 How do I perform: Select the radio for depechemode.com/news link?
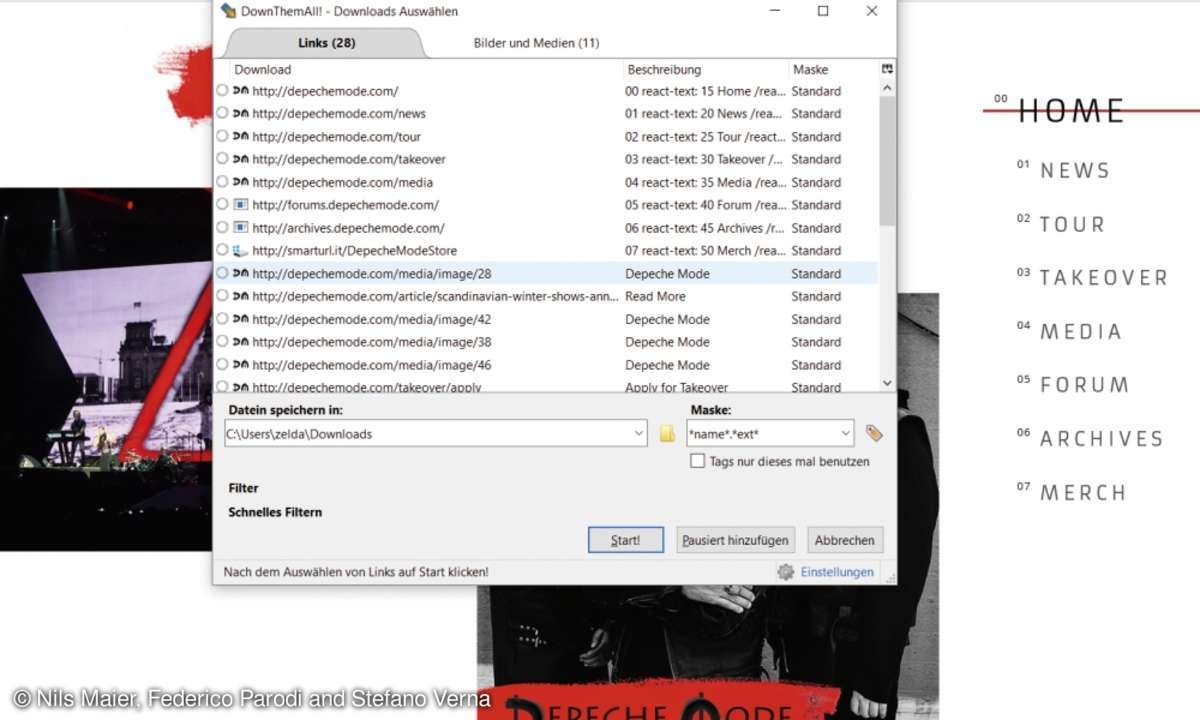pos(222,113)
